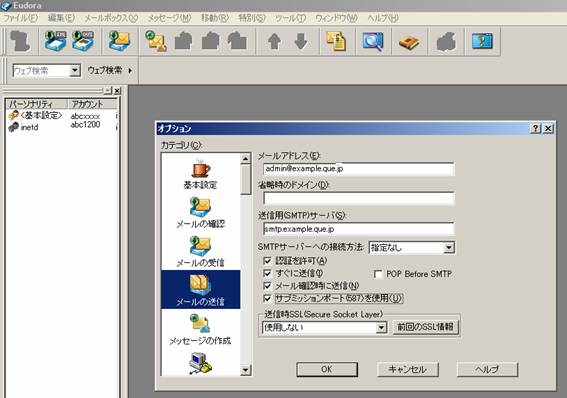Image resolution: width=567 pixels, height=398 pixels.
Task: Close the personalities side panel
Action: pyautogui.click(x=117, y=91)
